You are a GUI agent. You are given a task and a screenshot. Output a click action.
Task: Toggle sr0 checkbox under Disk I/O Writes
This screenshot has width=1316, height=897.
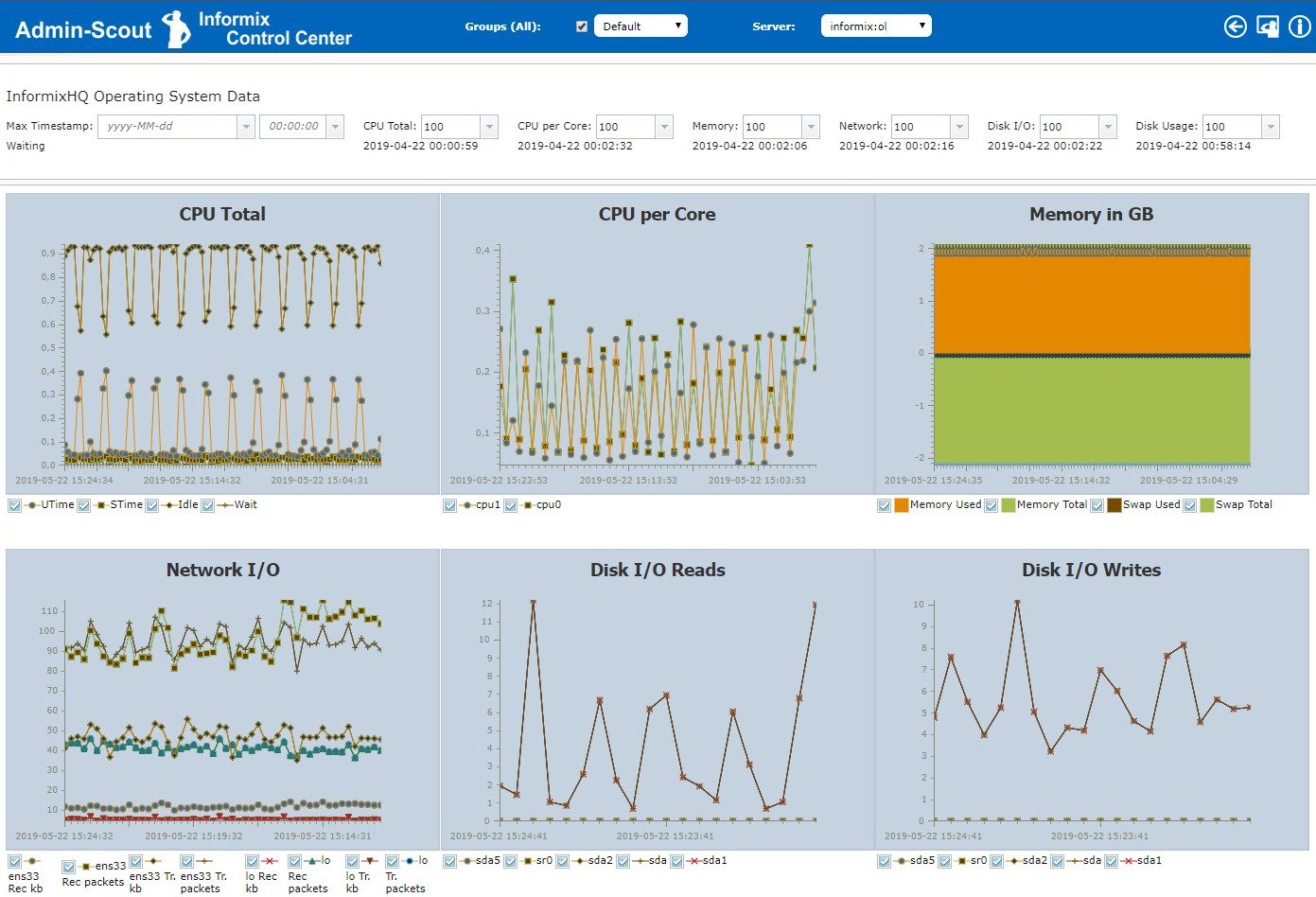point(945,861)
